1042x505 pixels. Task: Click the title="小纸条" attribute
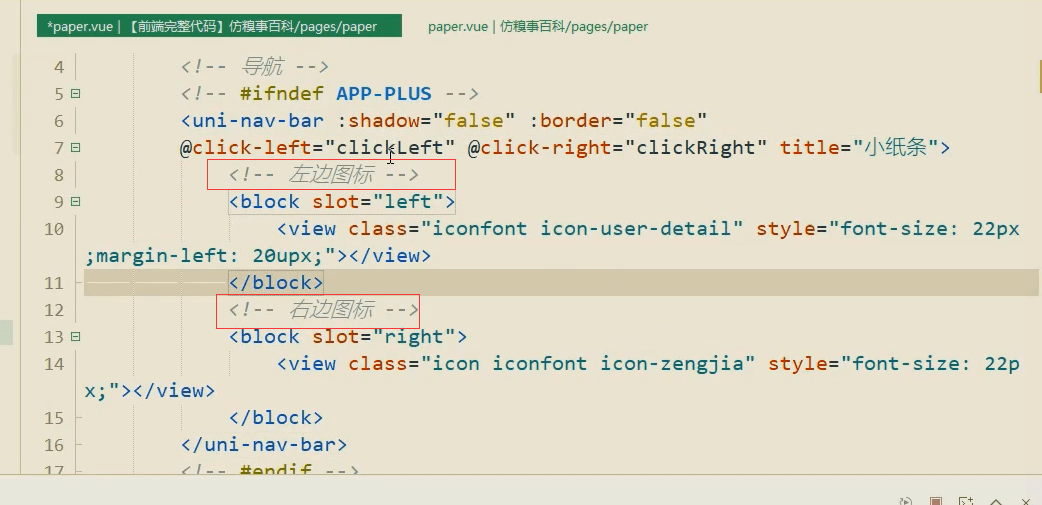tap(858, 148)
